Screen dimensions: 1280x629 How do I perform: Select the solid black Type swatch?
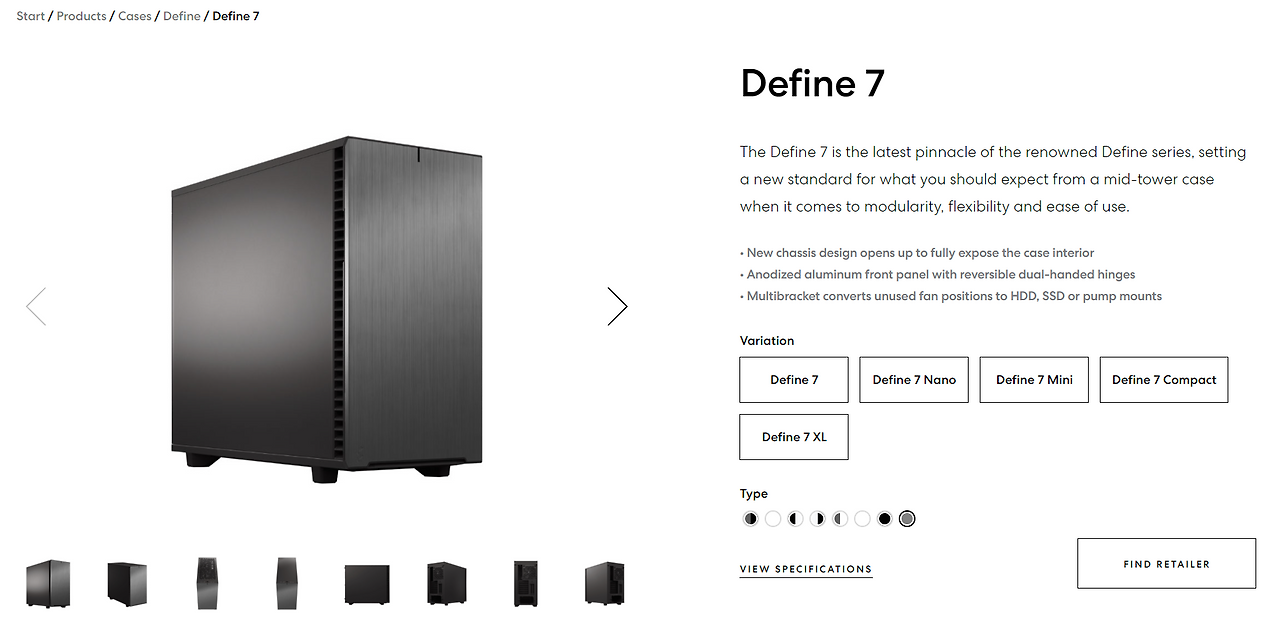click(x=885, y=519)
